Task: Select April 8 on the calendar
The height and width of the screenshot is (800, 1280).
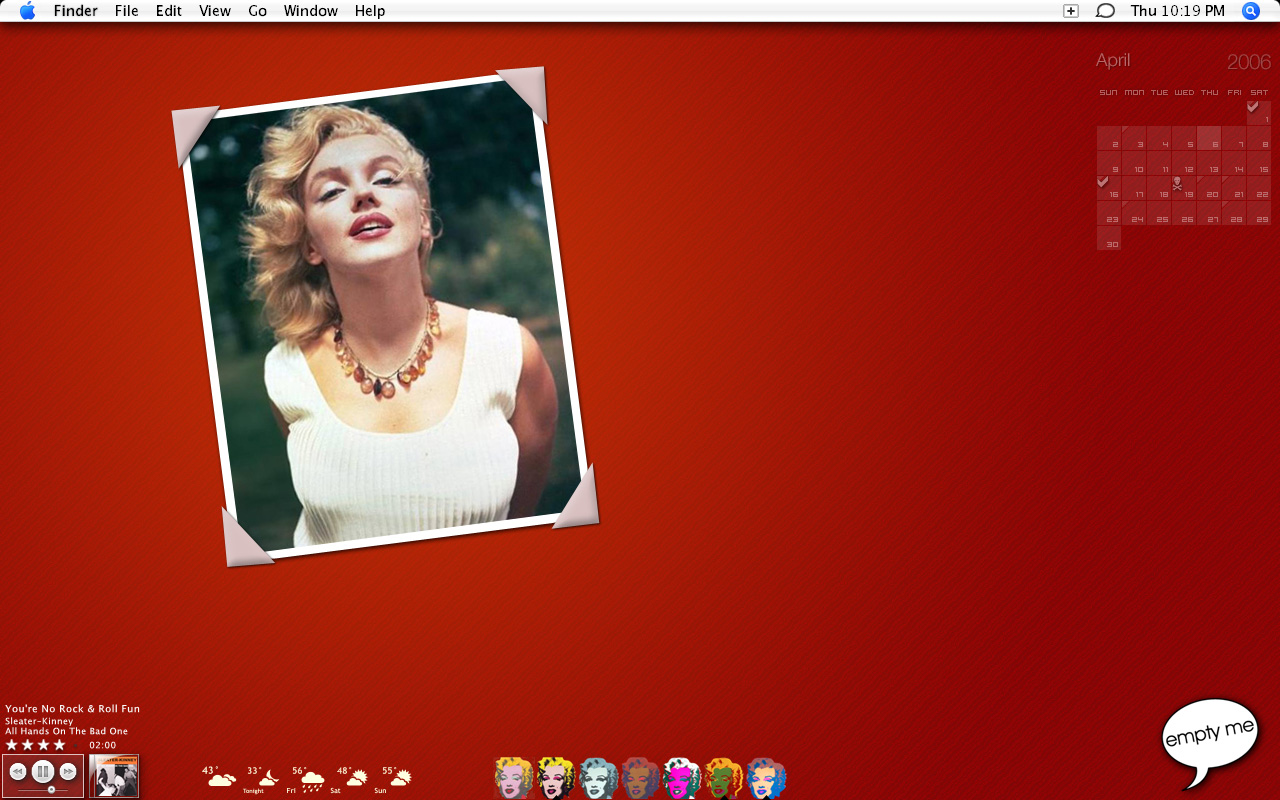Action: (x=1259, y=138)
